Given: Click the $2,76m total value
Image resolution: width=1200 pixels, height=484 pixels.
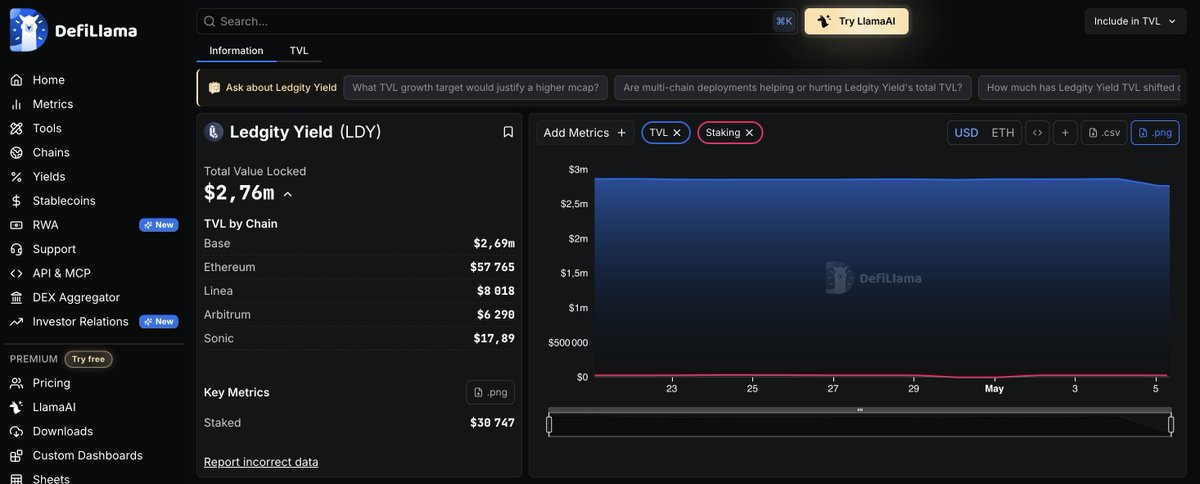Looking at the screenshot, I should (x=239, y=194).
